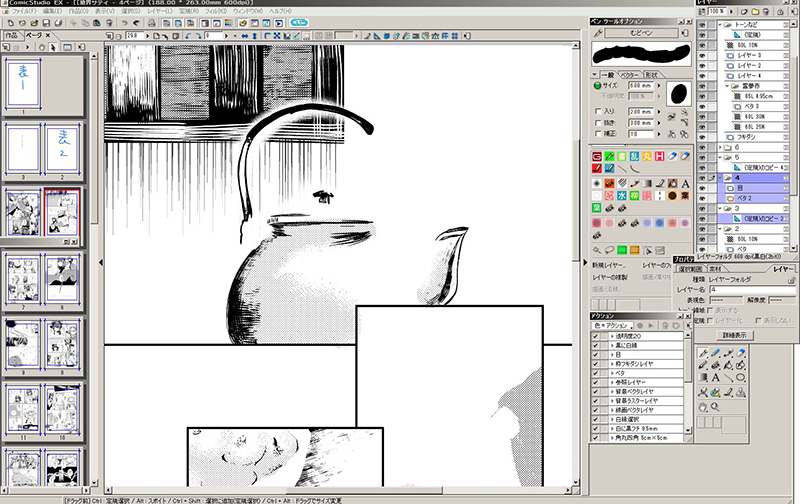Toggle the 入り checkbox in pen options
The height and width of the screenshot is (504, 800).
pos(598,112)
